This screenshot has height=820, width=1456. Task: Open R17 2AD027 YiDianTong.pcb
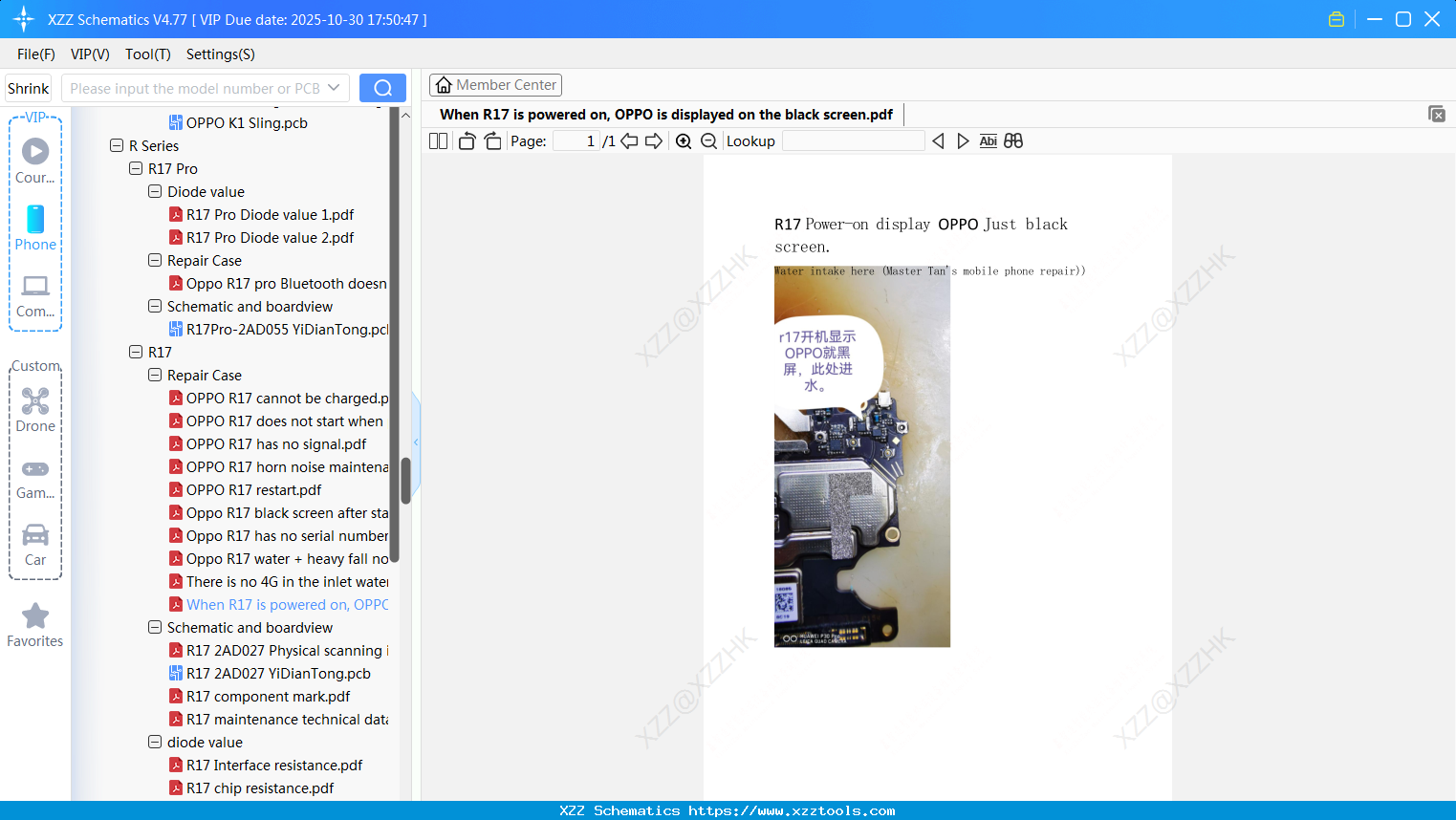[x=270, y=673]
